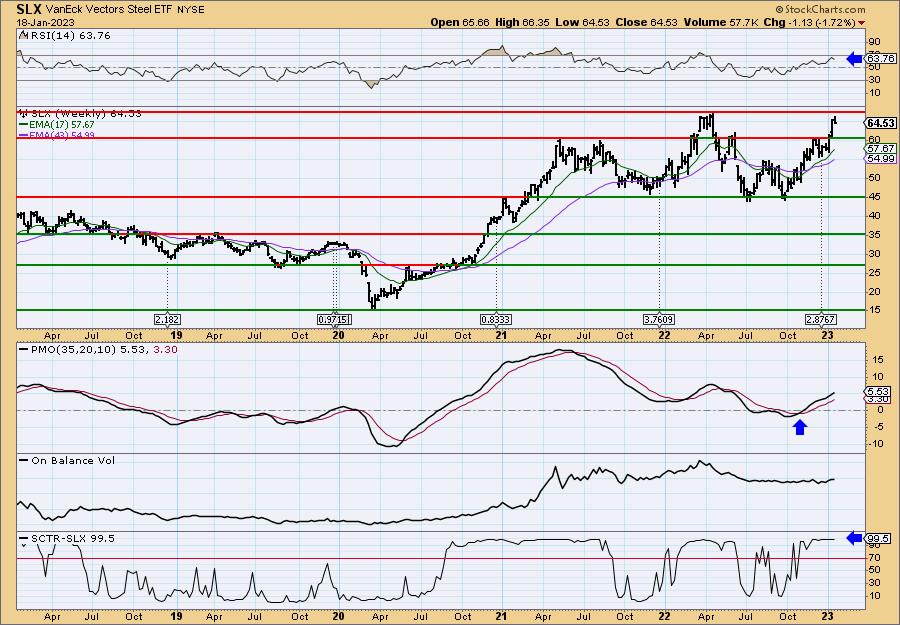Click the year 19 label on the time axis

[176, 335]
